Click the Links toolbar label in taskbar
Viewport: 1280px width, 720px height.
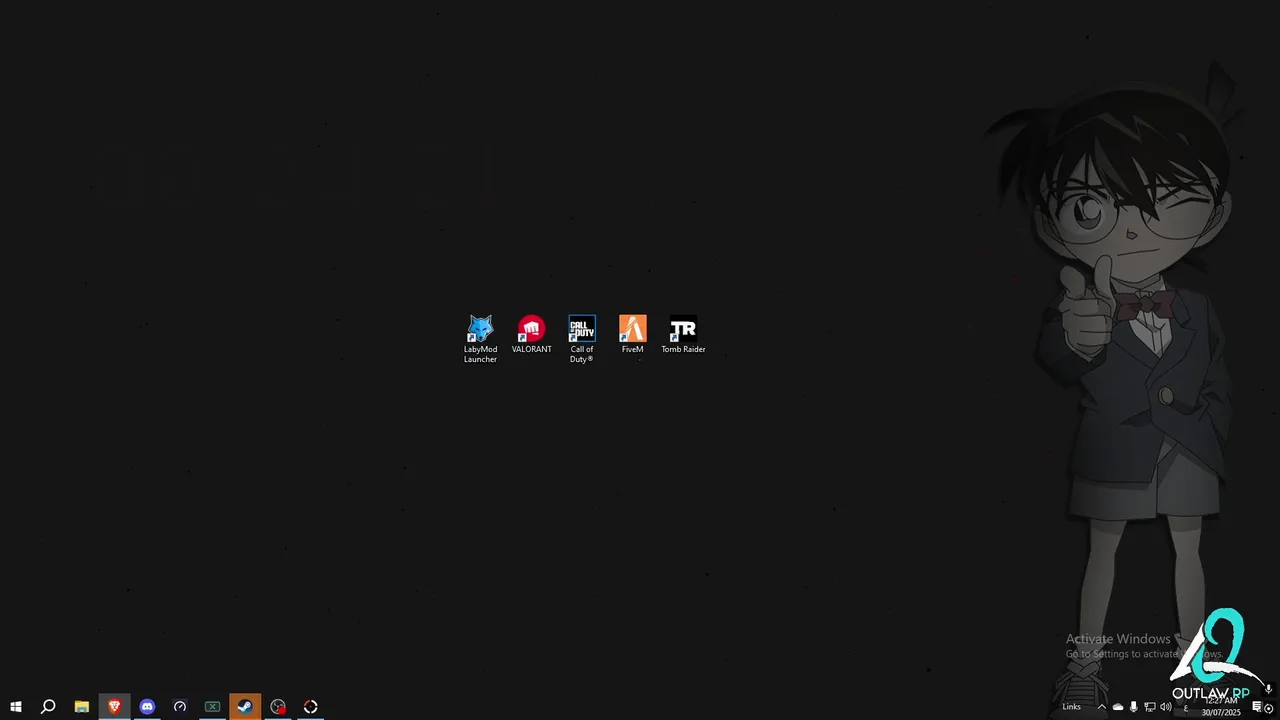point(1071,707)
